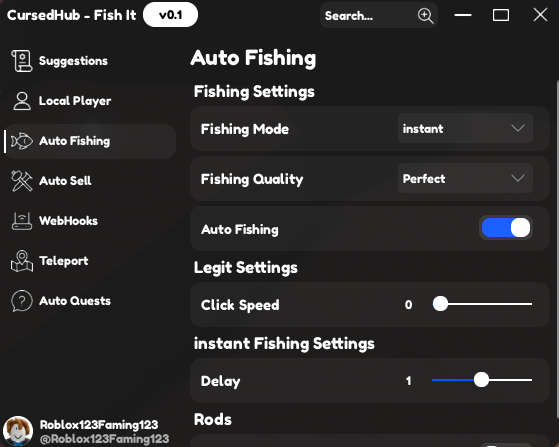Click the Auto Fishing fish icon
Screen dimensions: 559x447
[22, 141]
